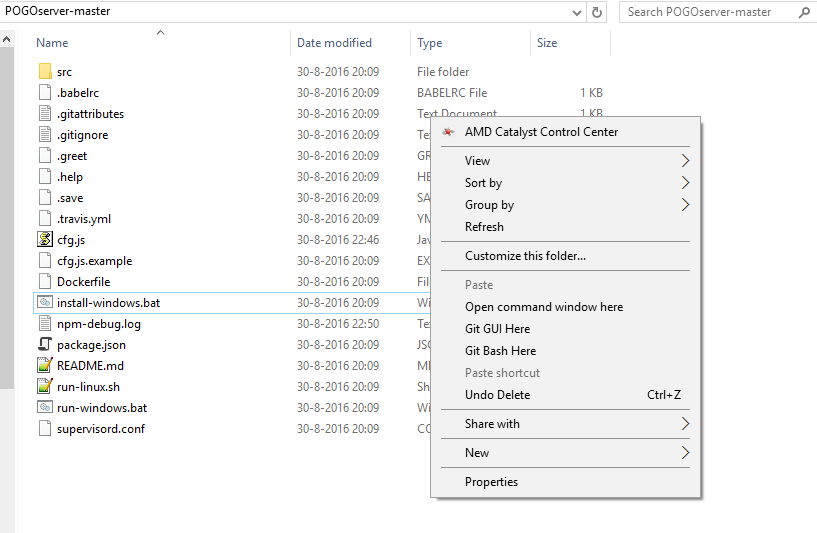This screenshot has height=533, width=817.
Task: Select Open command window here
Action: pyautogui.click(x=543, y=307)
